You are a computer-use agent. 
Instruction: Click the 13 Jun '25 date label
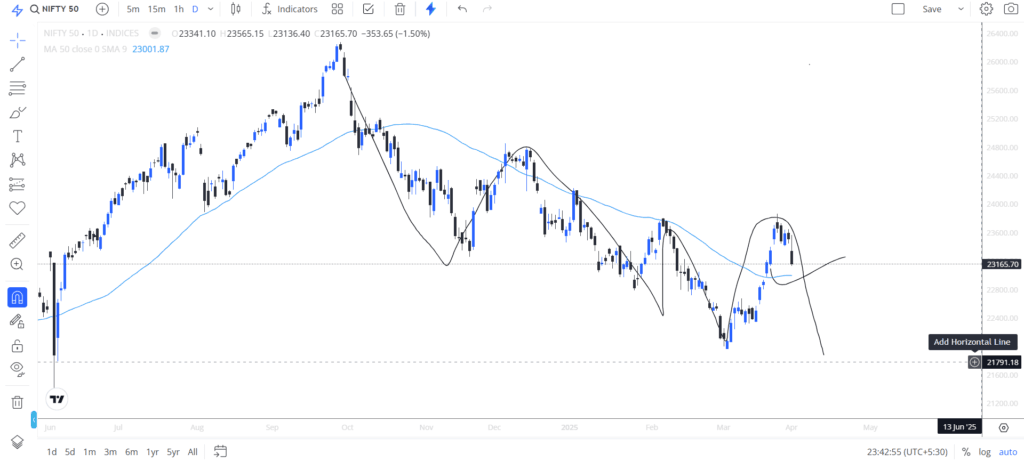tap(960, 427)
